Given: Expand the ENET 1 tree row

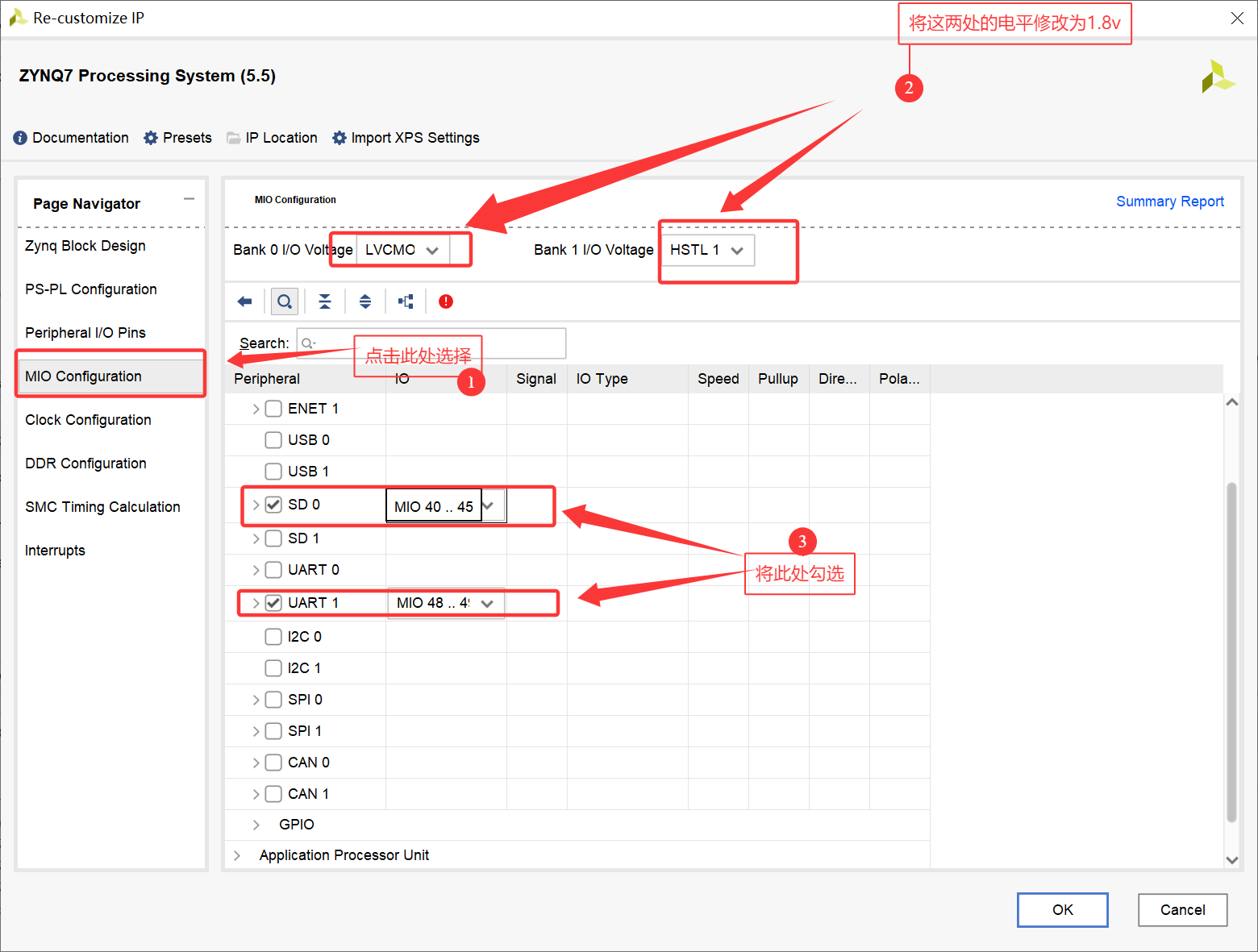Looking at the screenshot, I should 256,409.
